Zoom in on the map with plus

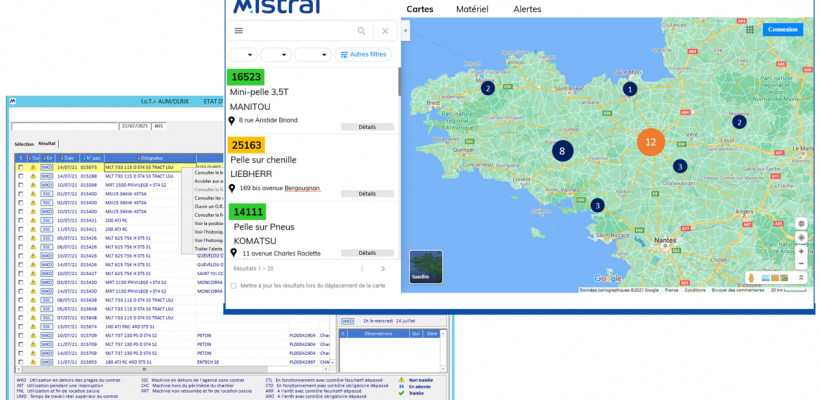coord(801,251)
